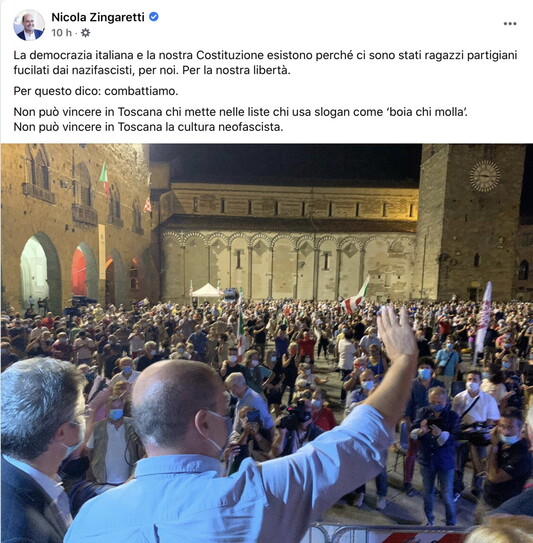Open the three-dot post options menu

[510, 24]
